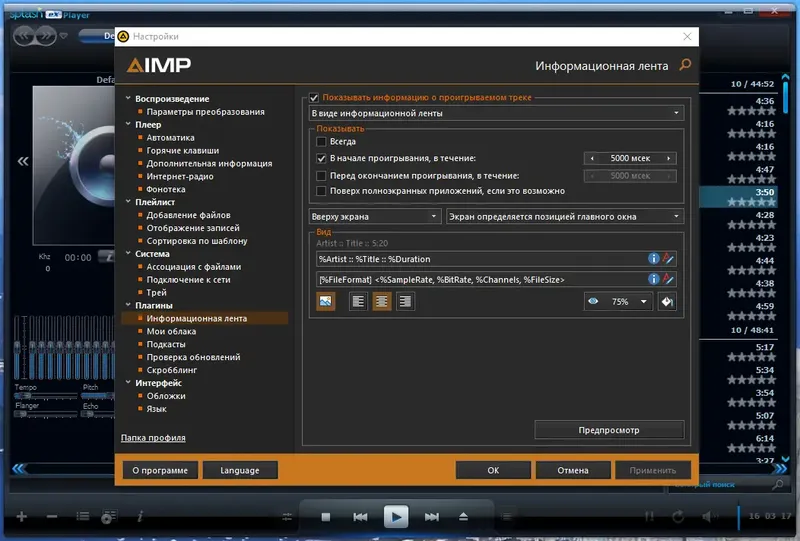Click the Tempo slider in the player
This screenshot has width=800, height=541.
45,396
